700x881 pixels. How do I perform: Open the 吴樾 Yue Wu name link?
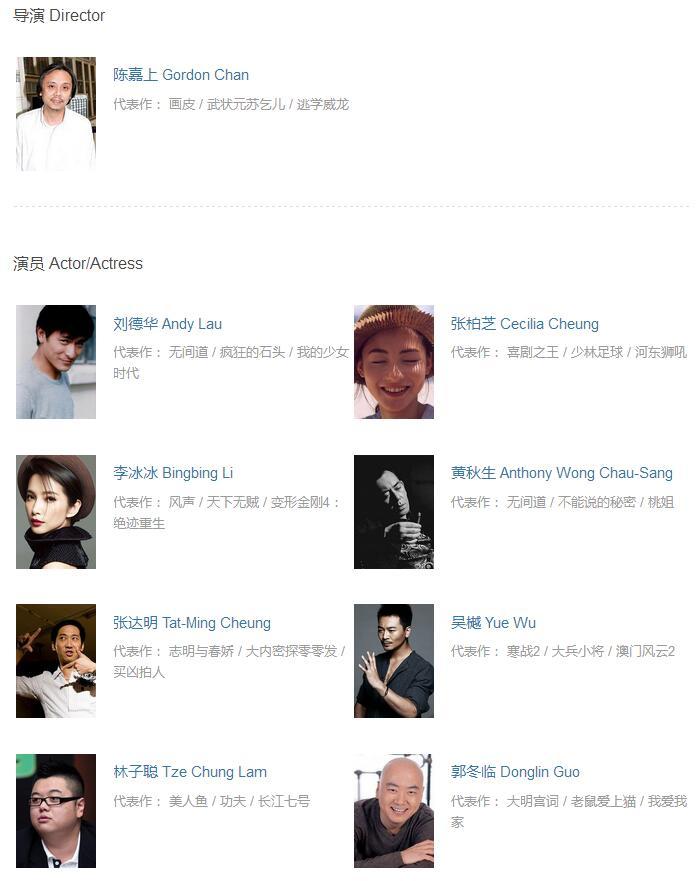[493, 623]
